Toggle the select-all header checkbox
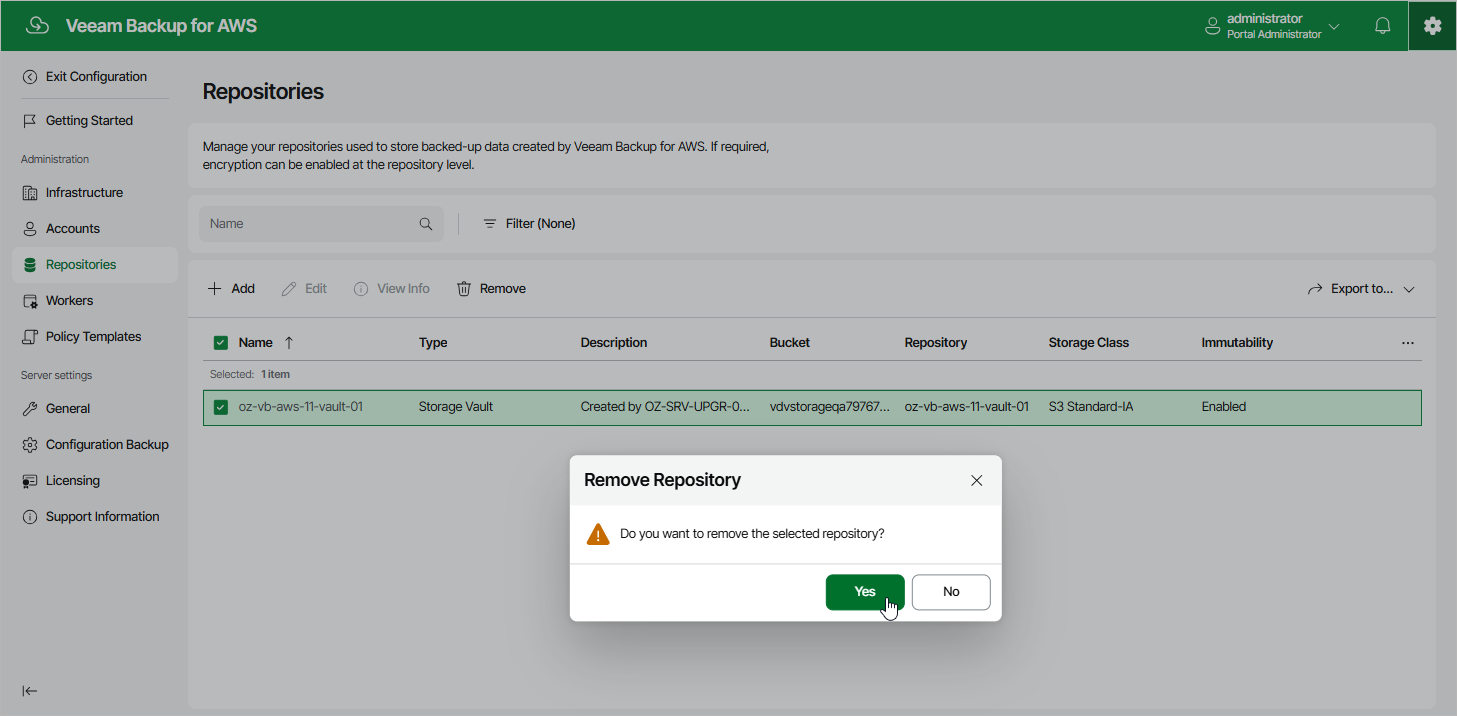This screenshot has width=1457, height=716. [221, 343]
